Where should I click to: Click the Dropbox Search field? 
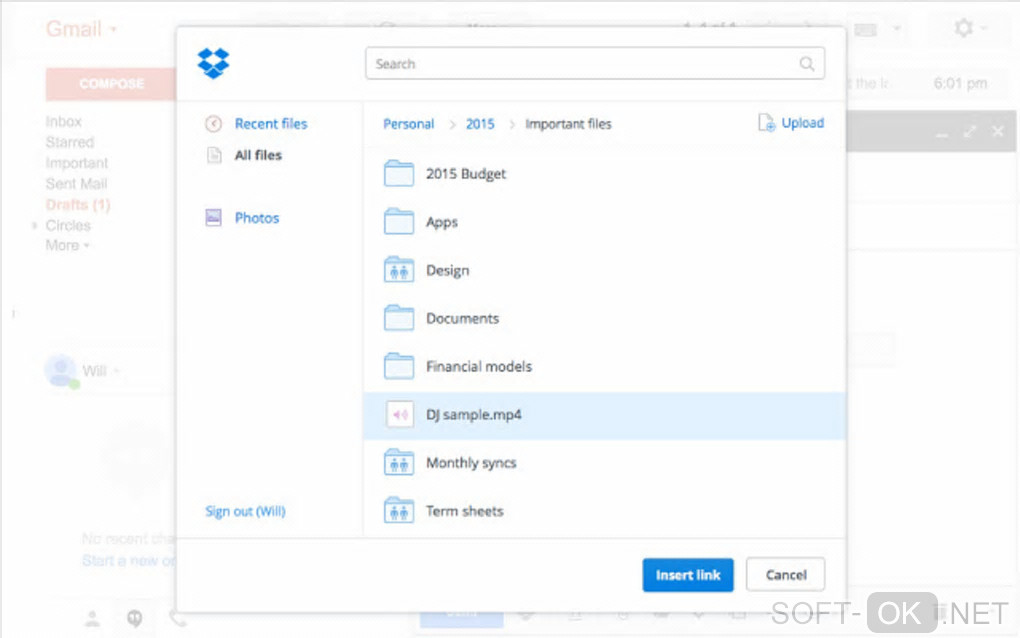tap(595, 64)
